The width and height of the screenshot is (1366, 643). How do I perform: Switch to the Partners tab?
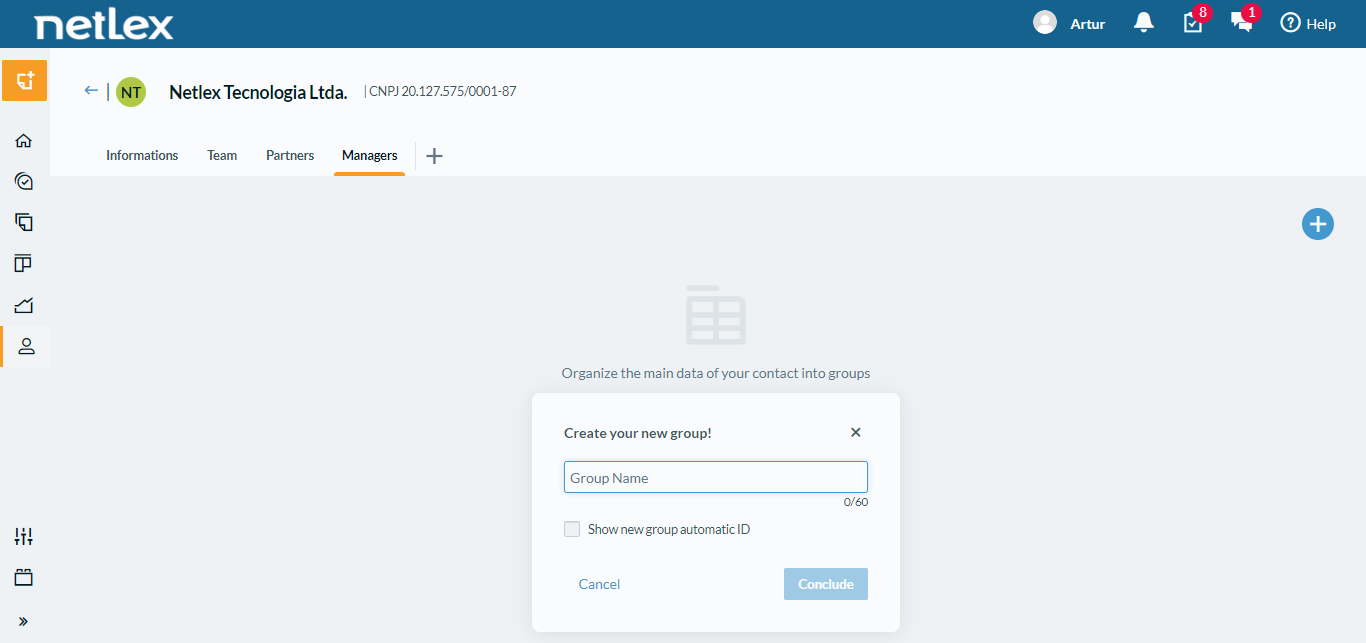point(290,155)
